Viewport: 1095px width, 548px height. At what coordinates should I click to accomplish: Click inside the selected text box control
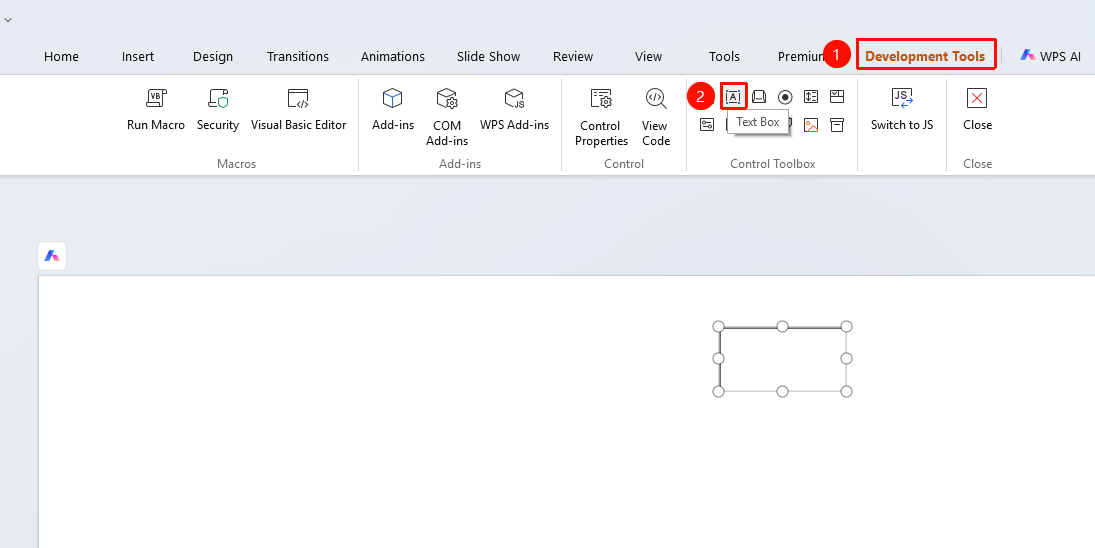[x=783, y=359]
